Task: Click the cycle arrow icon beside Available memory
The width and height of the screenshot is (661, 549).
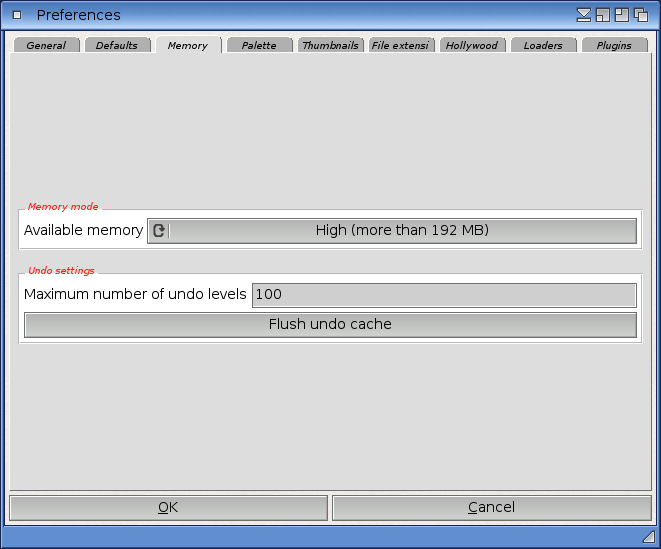Action: (158, 231)
